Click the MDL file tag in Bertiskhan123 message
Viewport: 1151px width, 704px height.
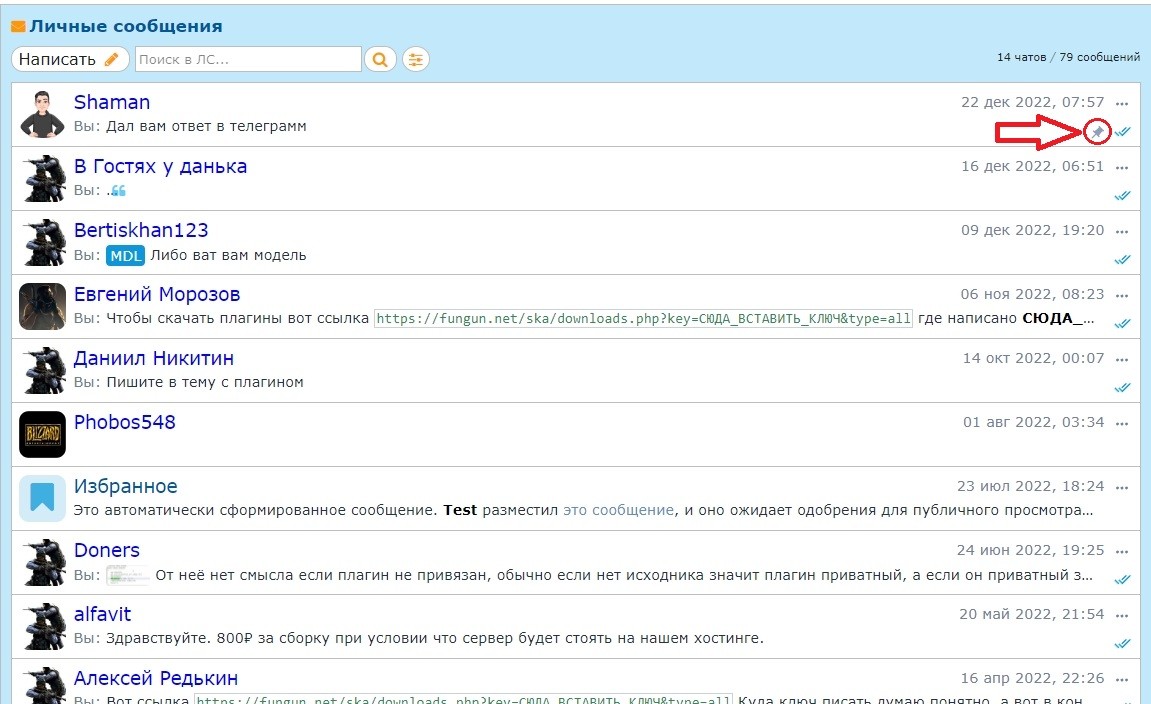126,256
